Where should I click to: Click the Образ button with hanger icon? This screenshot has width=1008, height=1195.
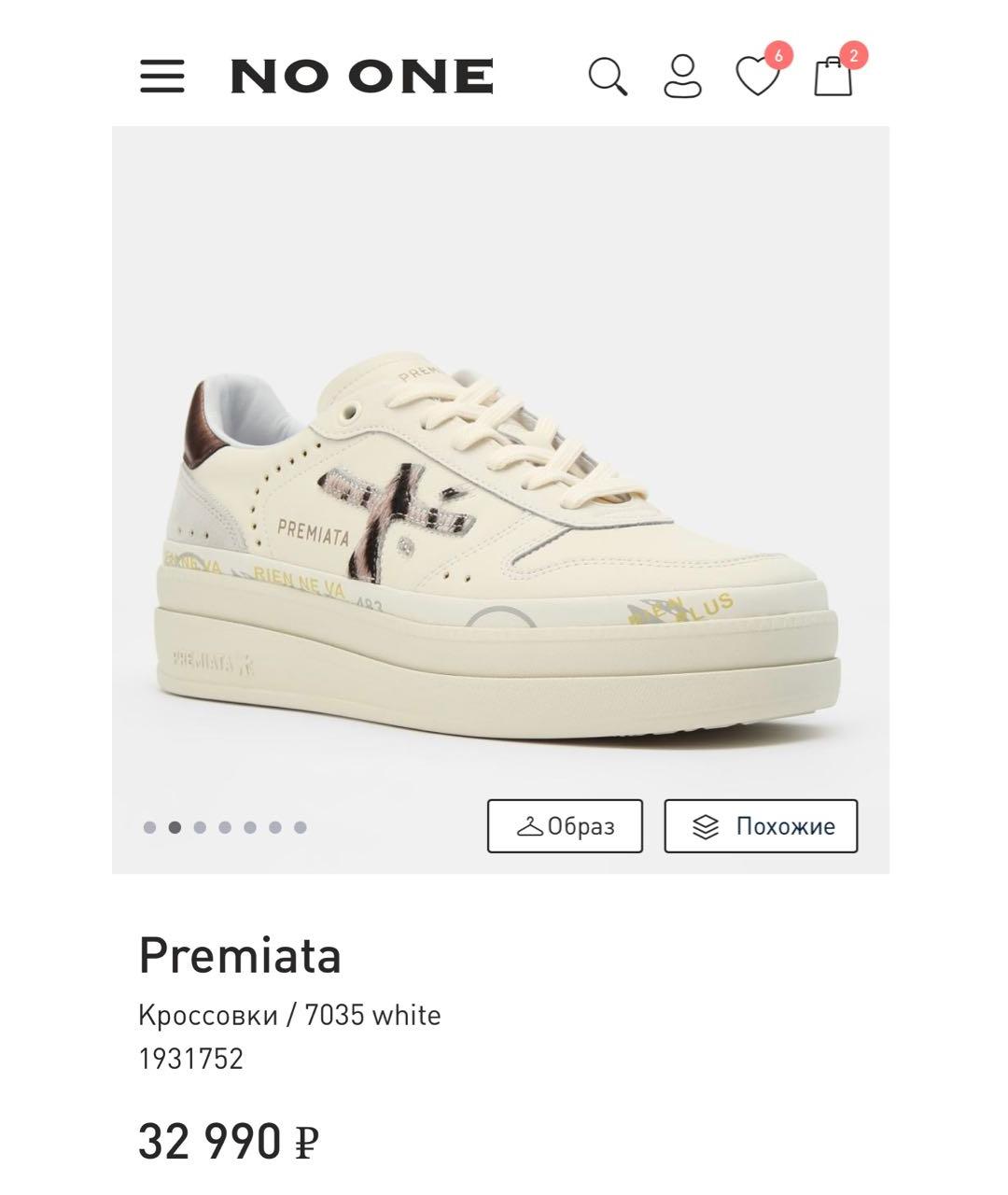click(x=565, y=826)
